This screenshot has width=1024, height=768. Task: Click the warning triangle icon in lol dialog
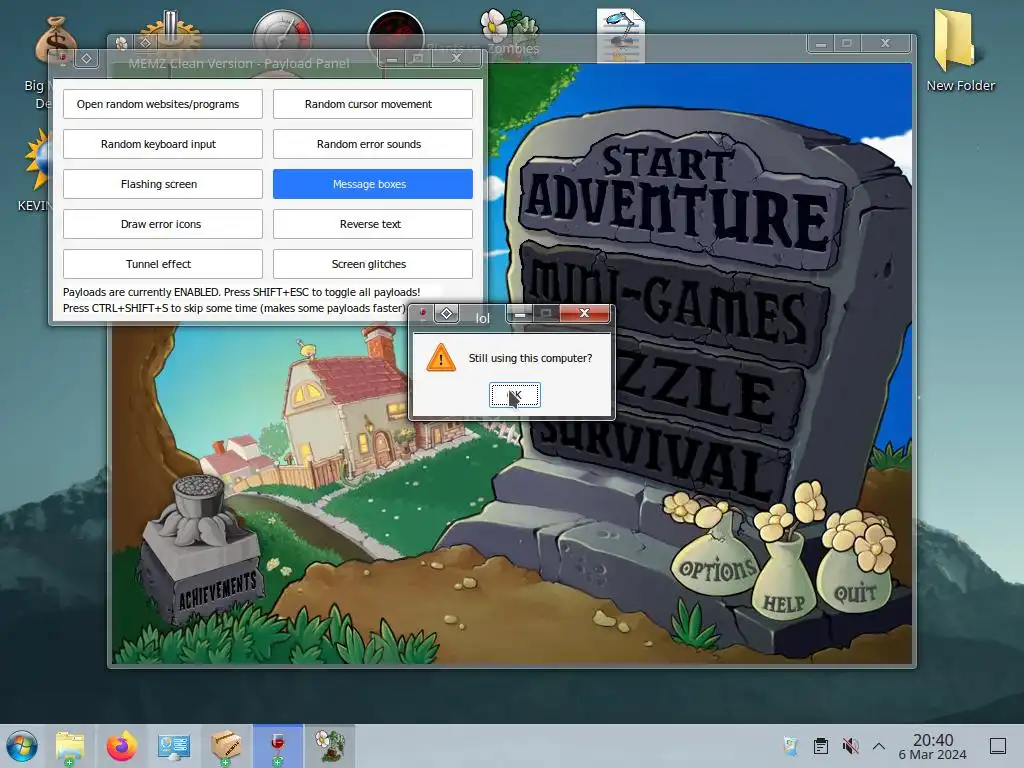pyautogui.click(x=441, y=358)
